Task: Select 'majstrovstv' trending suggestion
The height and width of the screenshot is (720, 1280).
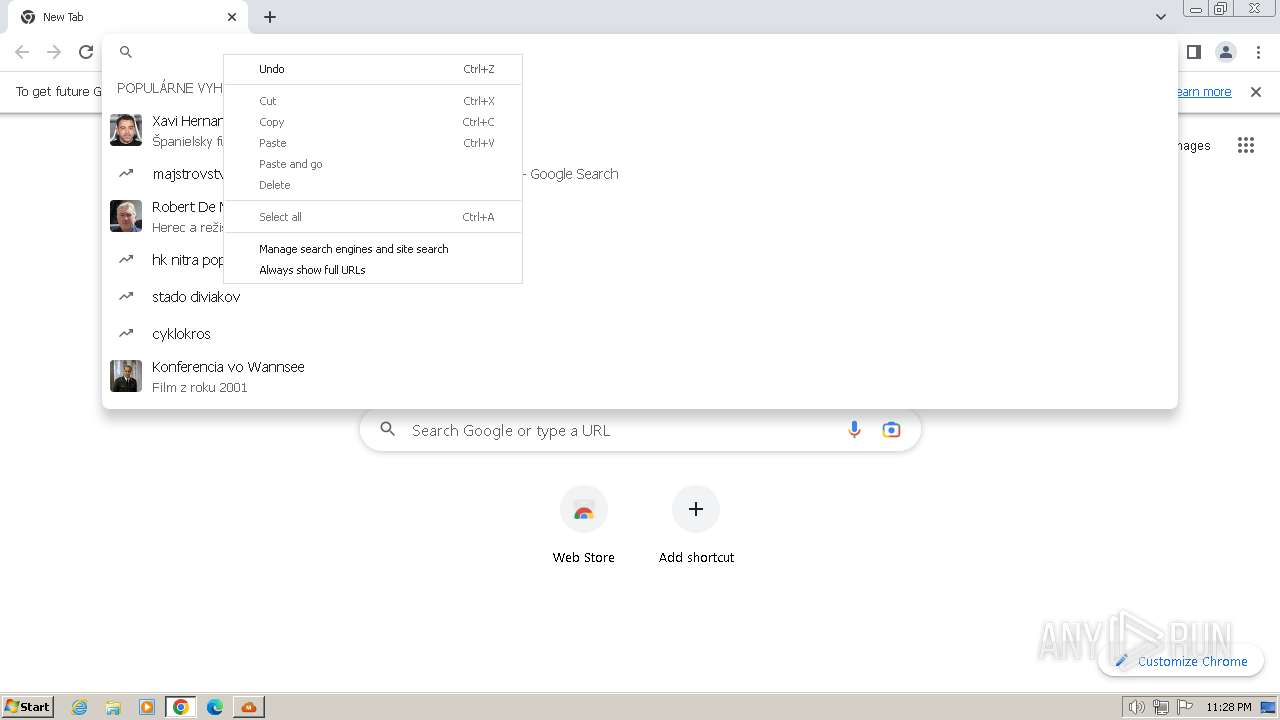Action: [x=640, y=174]
